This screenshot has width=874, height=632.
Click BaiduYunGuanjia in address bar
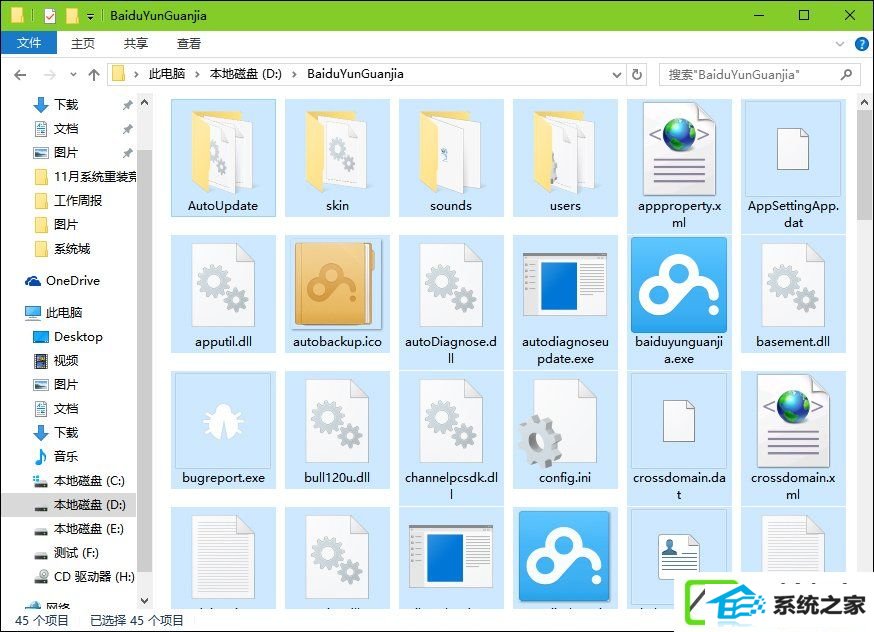[x=355, y=74]
